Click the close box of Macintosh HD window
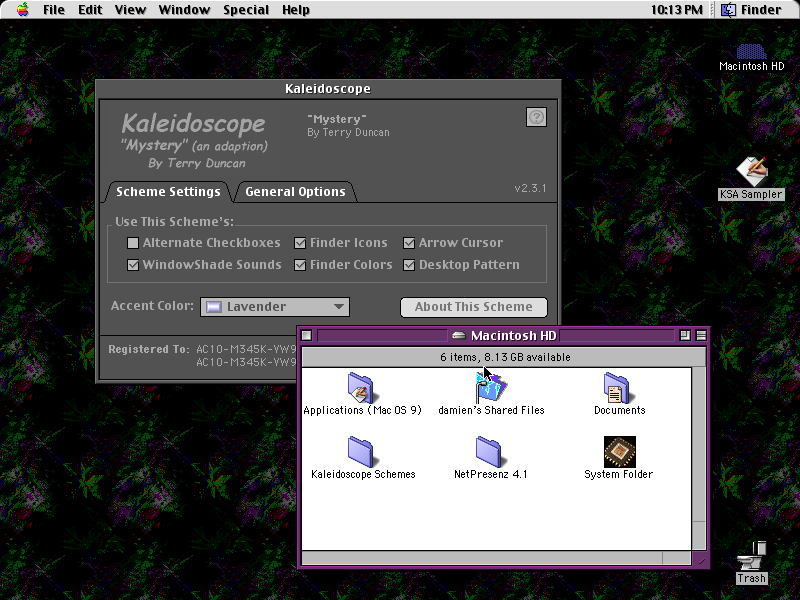Viewport: 800px width, 600px height. click(307, 335)
